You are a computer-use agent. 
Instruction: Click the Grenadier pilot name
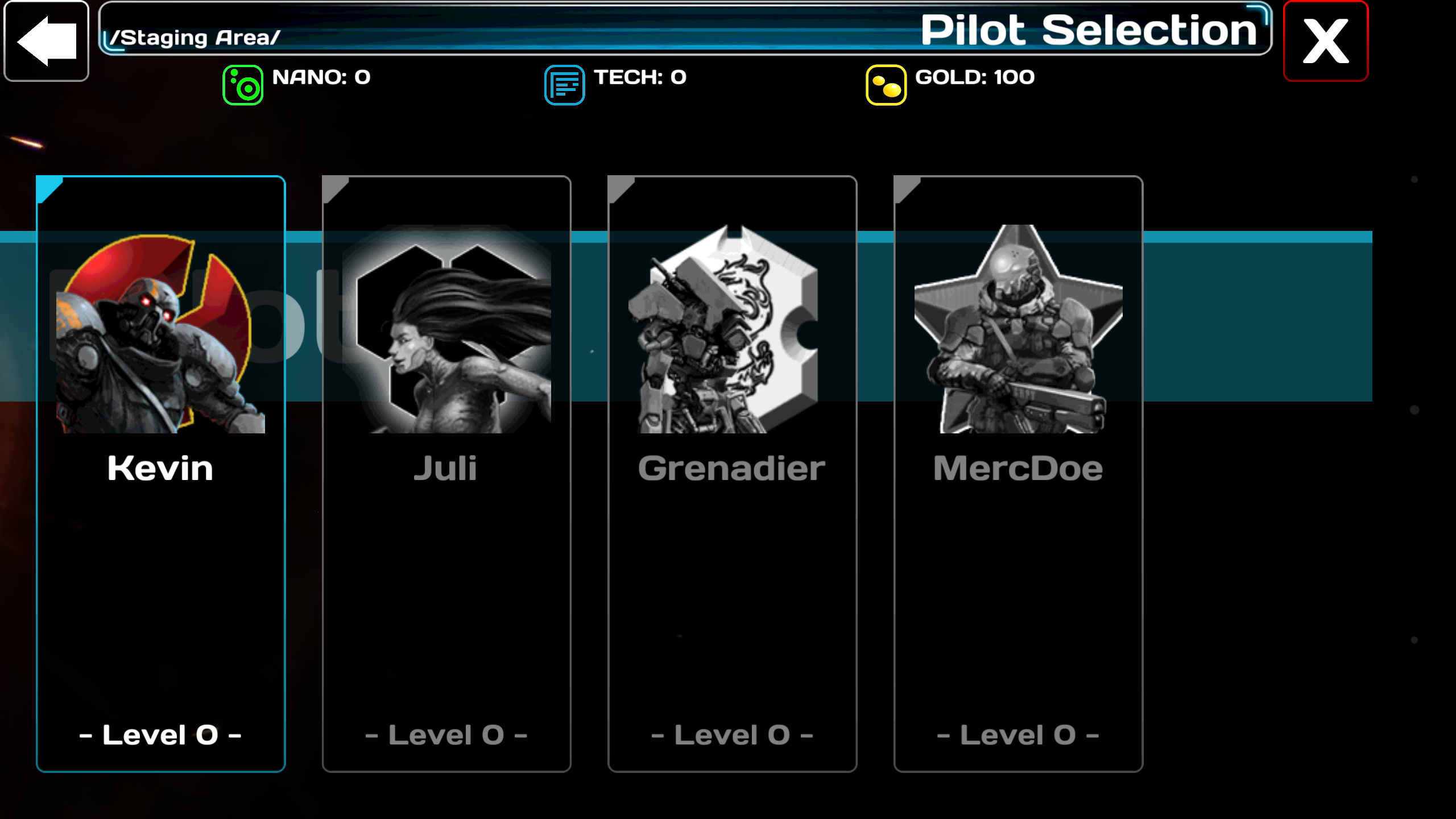732,468
